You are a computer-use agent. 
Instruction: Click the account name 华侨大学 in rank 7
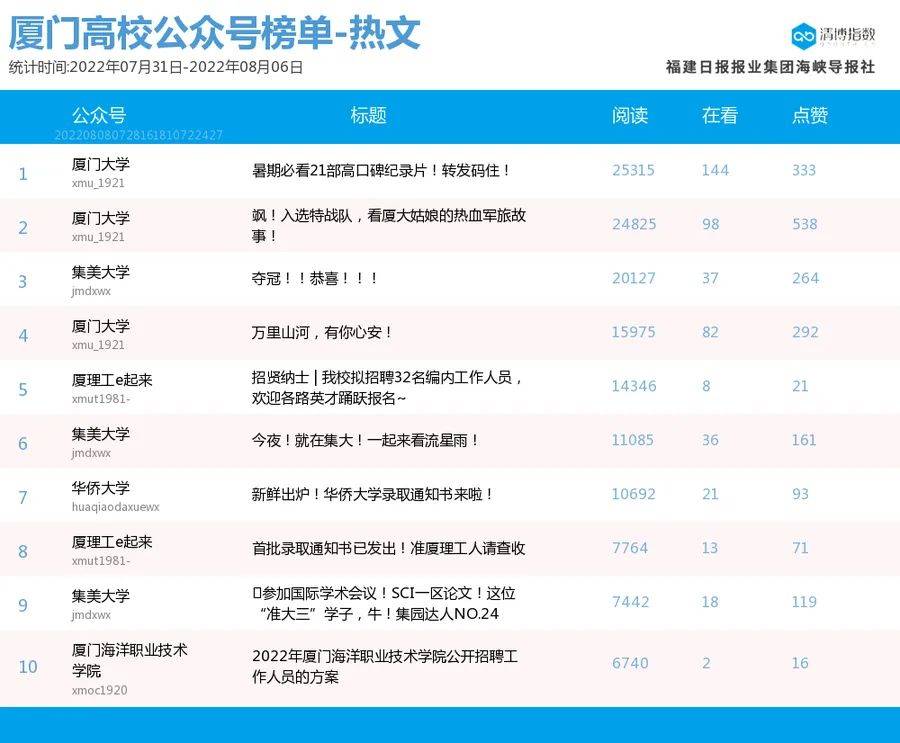pos(100,488)
